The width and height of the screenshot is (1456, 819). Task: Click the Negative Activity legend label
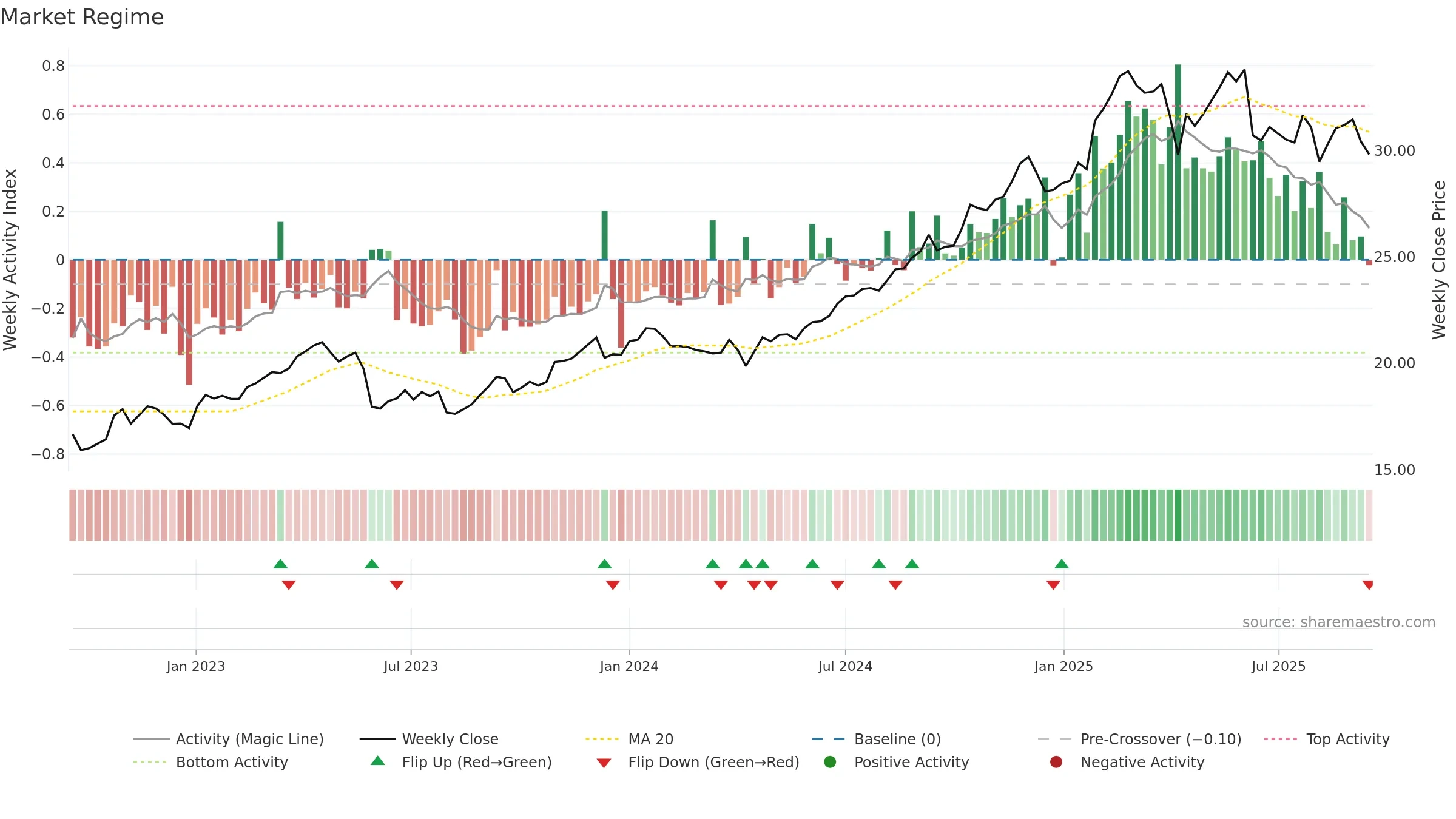click(1142, 762)
